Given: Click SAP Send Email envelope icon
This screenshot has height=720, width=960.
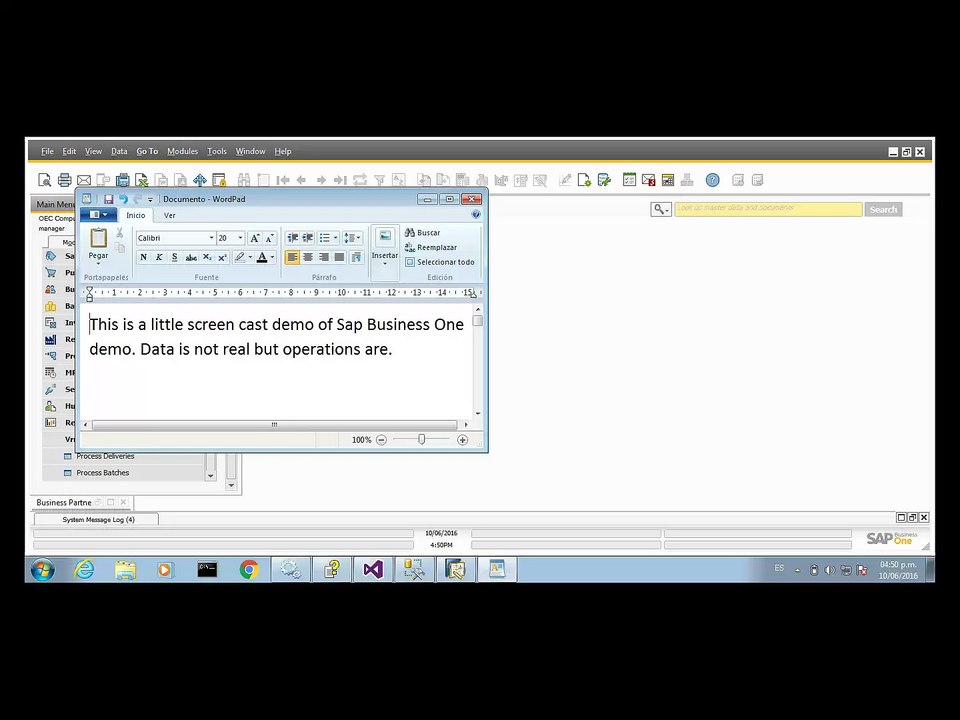Looking at the screenshot, I should [x=84, y=180].
